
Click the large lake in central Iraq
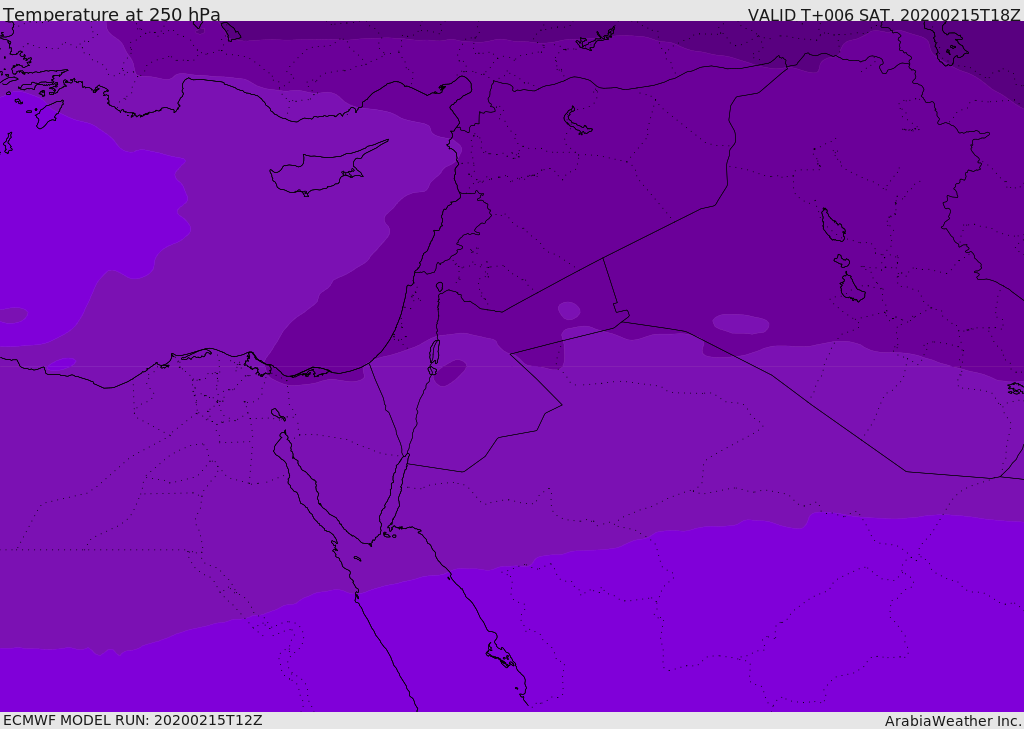click(832, 225)
